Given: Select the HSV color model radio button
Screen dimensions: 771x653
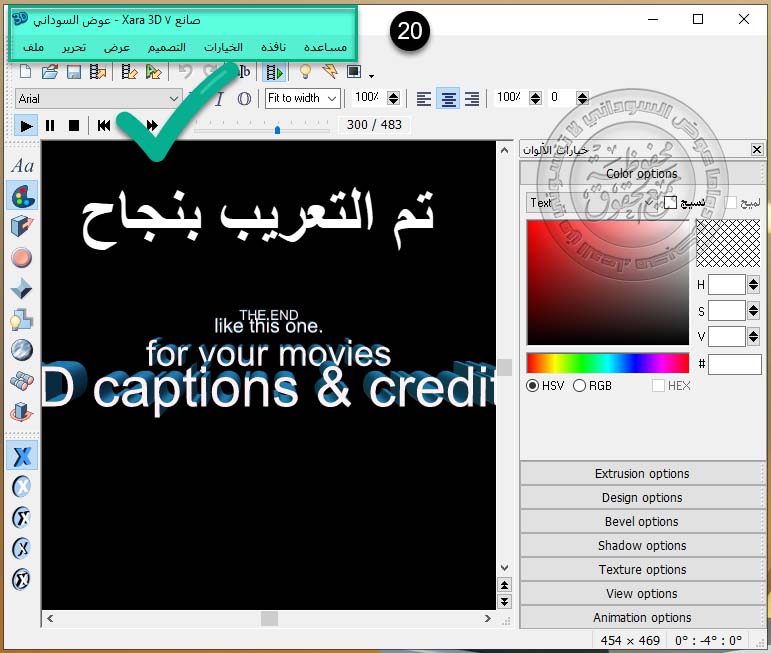Looking at the screenshot, I should pos(533,386).
